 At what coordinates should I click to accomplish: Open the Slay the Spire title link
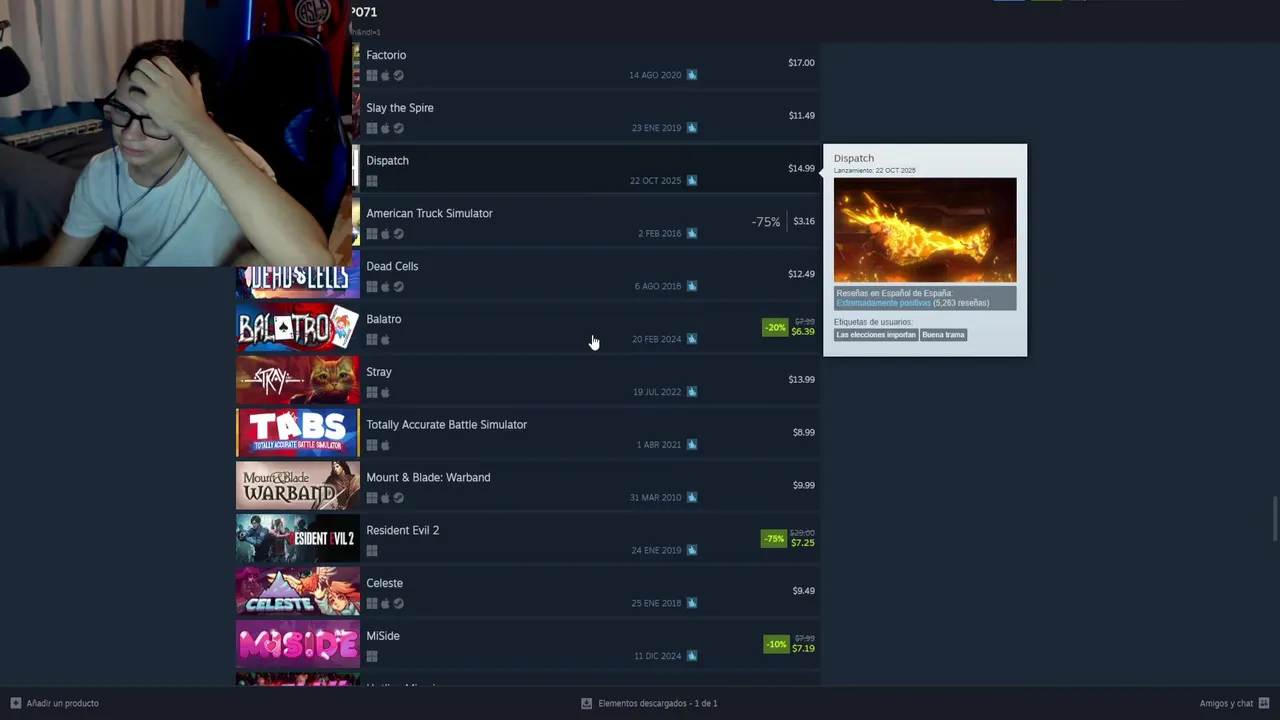[400, 108]
